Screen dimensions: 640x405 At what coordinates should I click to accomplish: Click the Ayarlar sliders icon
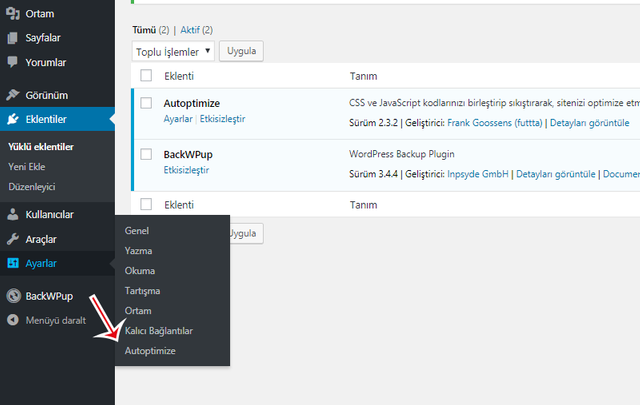(13, 263)
